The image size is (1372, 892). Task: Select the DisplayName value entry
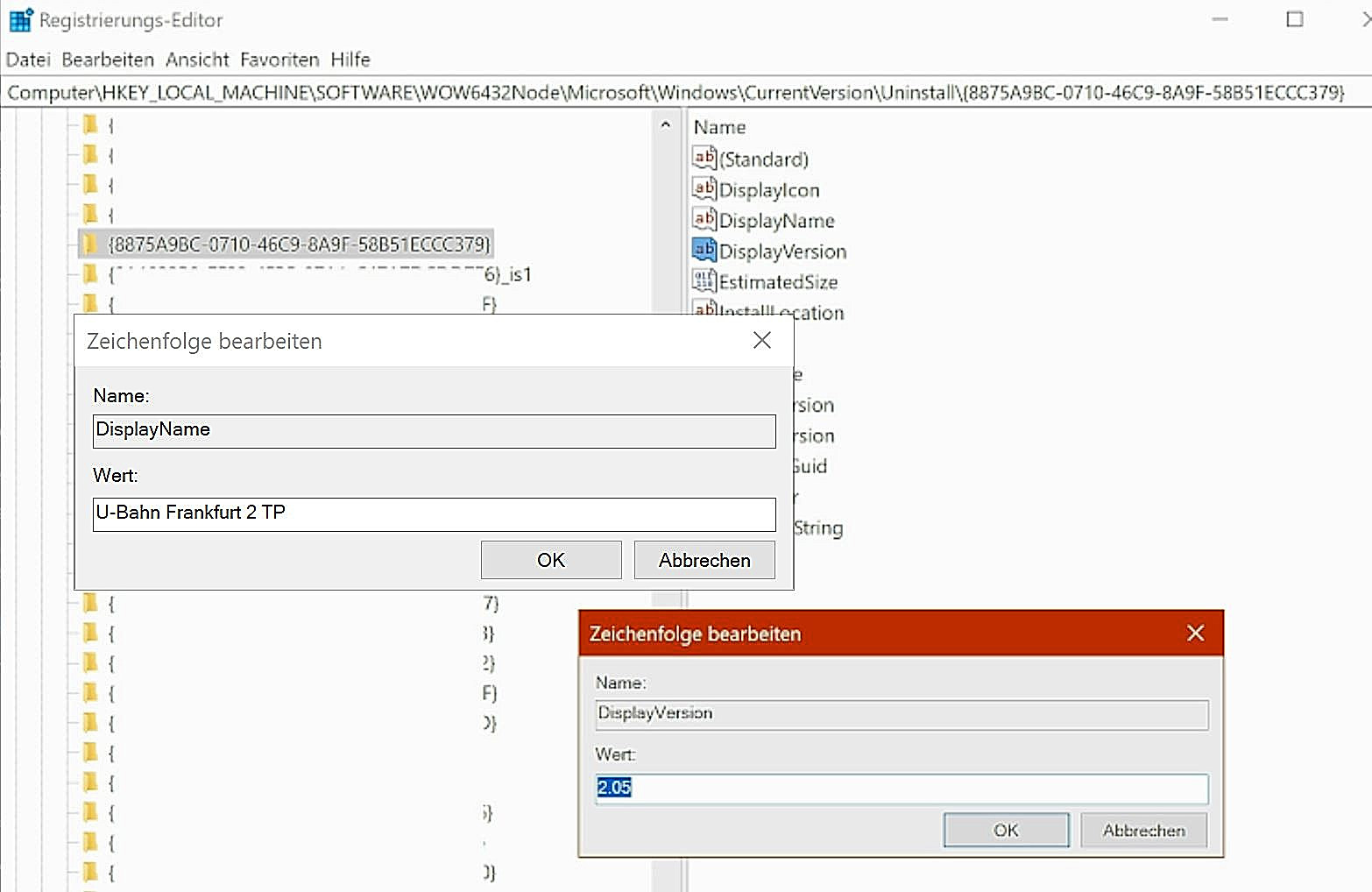pos(776,220)
